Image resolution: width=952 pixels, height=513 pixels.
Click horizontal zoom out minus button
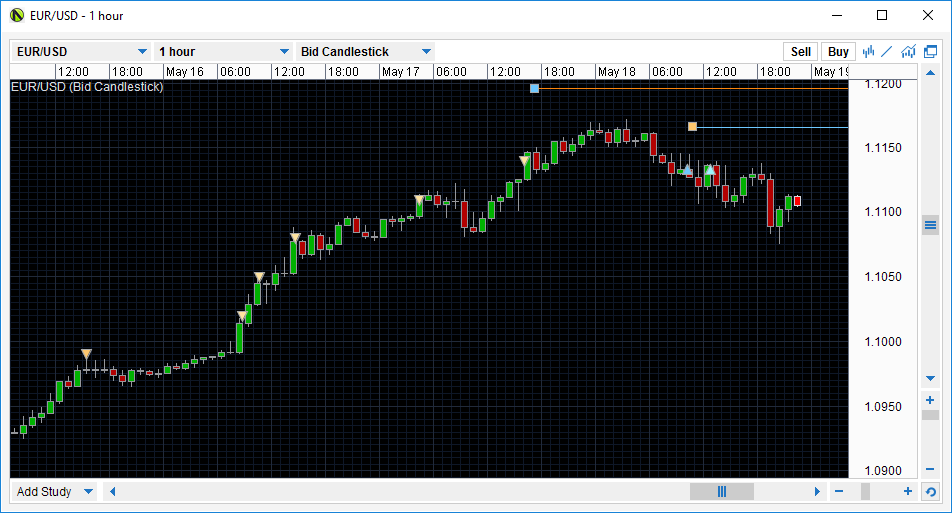coord(839,491)
